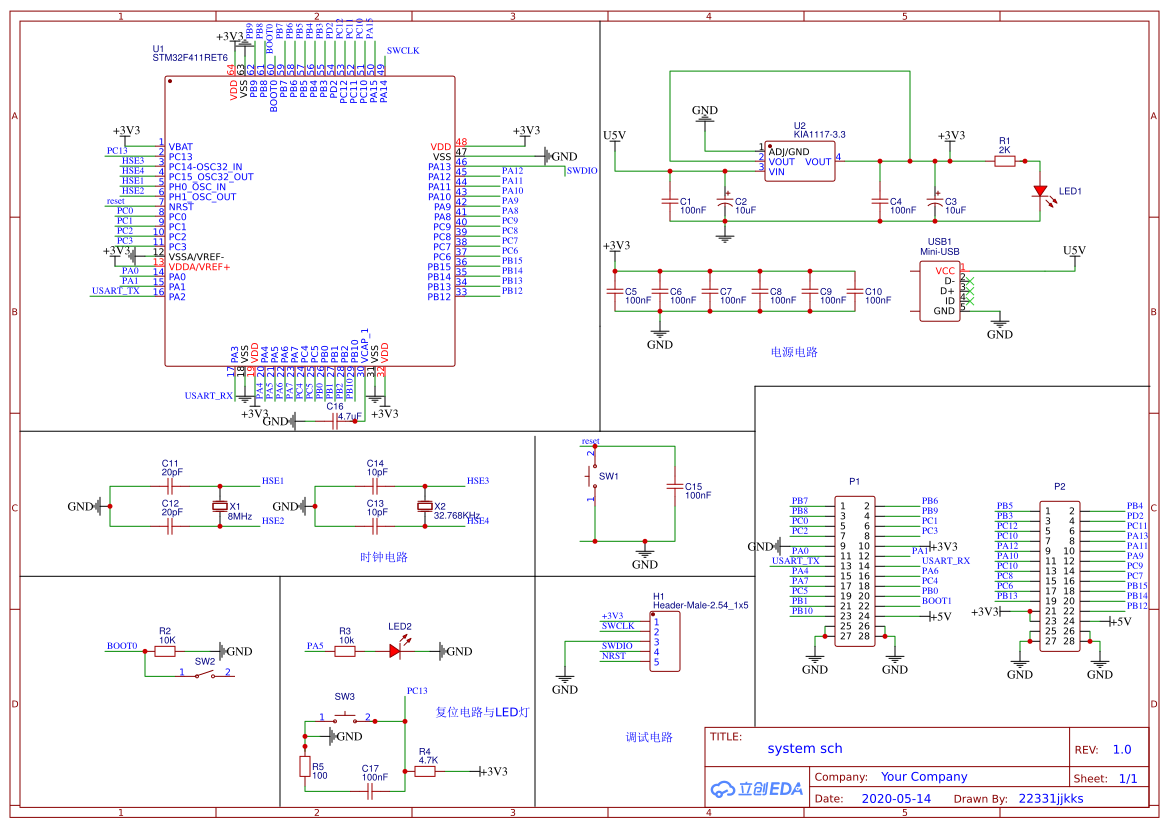Click capacitor C8 100nF symbol
The image size is (1169, 828).
click(760, 291)
